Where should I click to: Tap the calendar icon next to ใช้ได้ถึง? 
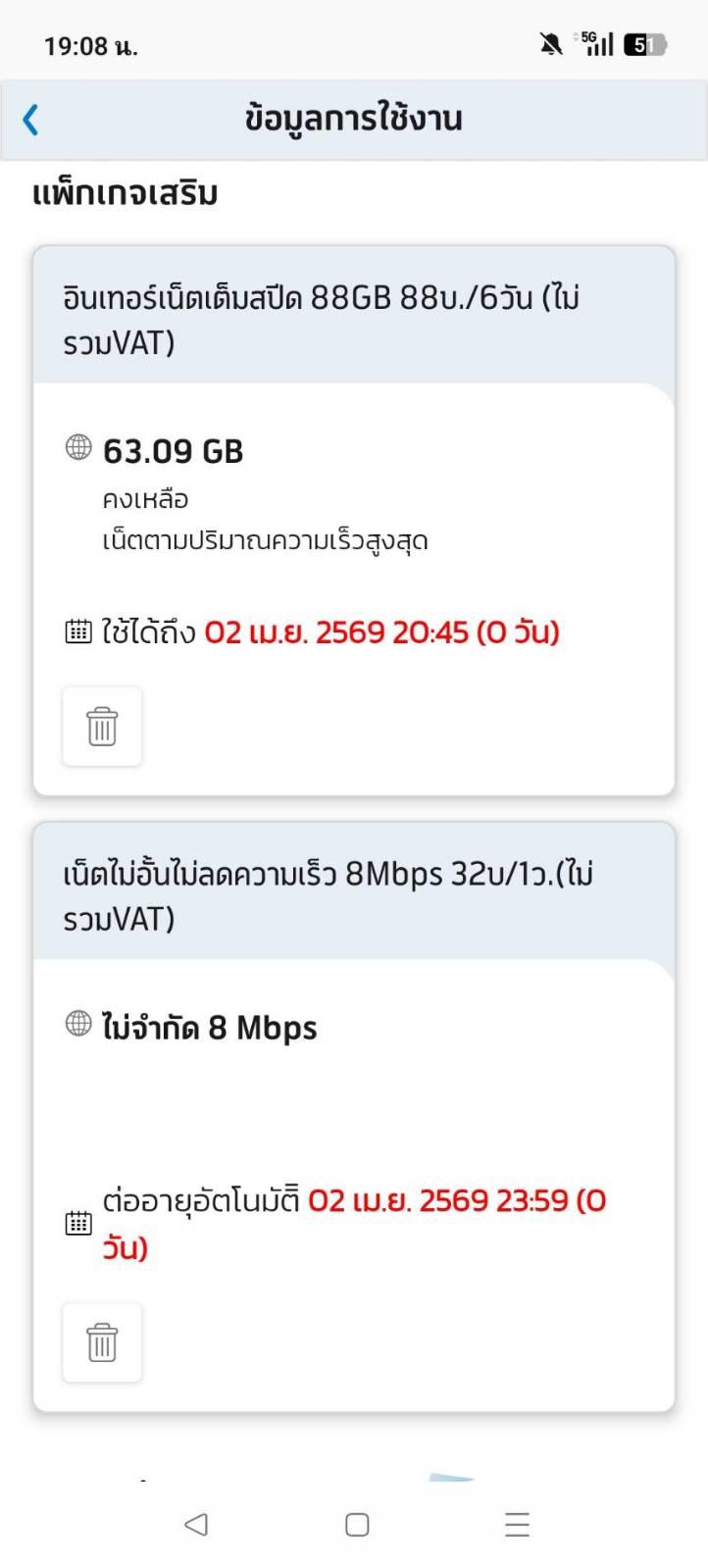[78, 631]
